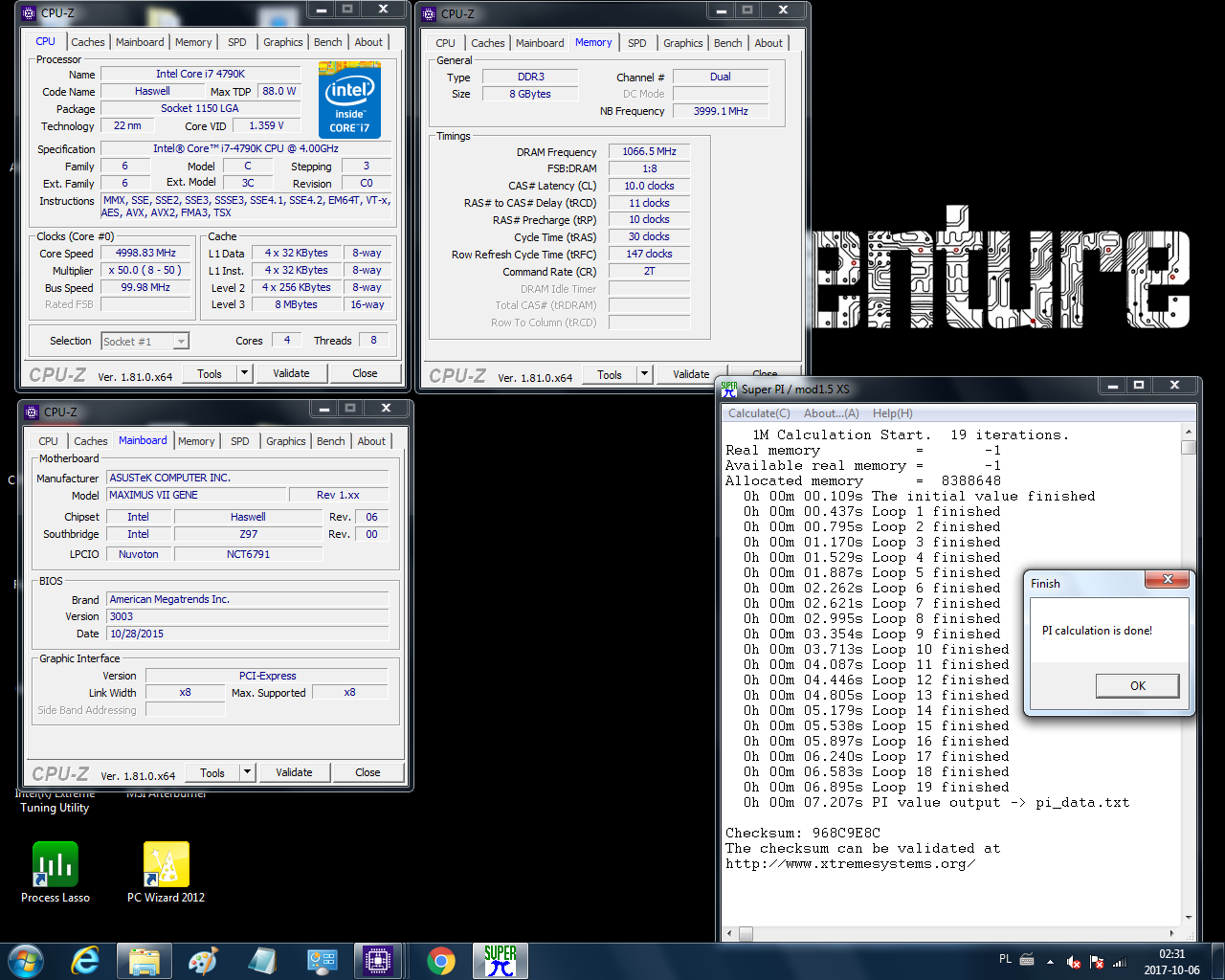Click the BIOS Version value 3003
This screenshot has height=980, width=1225.
pos(248,616)
